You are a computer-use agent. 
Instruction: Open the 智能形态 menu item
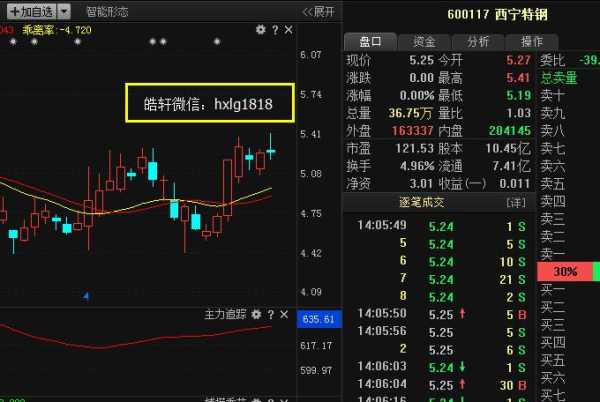[x=107, y=12]
